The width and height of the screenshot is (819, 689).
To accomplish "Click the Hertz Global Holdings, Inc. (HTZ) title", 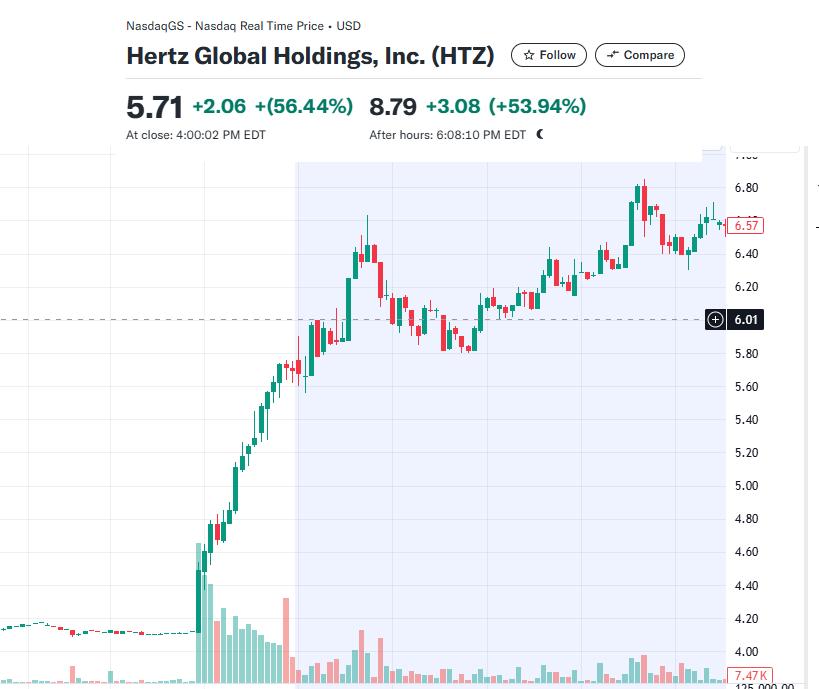I will pos(310,56).
